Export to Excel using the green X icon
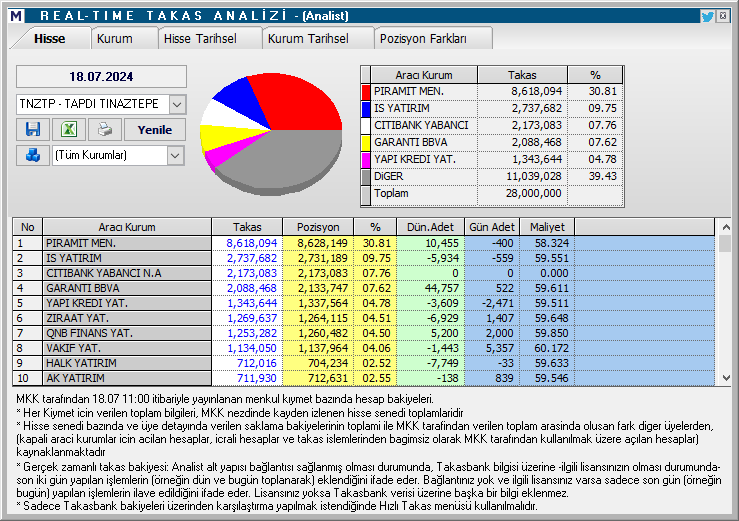This screenshot has height=521, width=739. (x=69, y=129)
